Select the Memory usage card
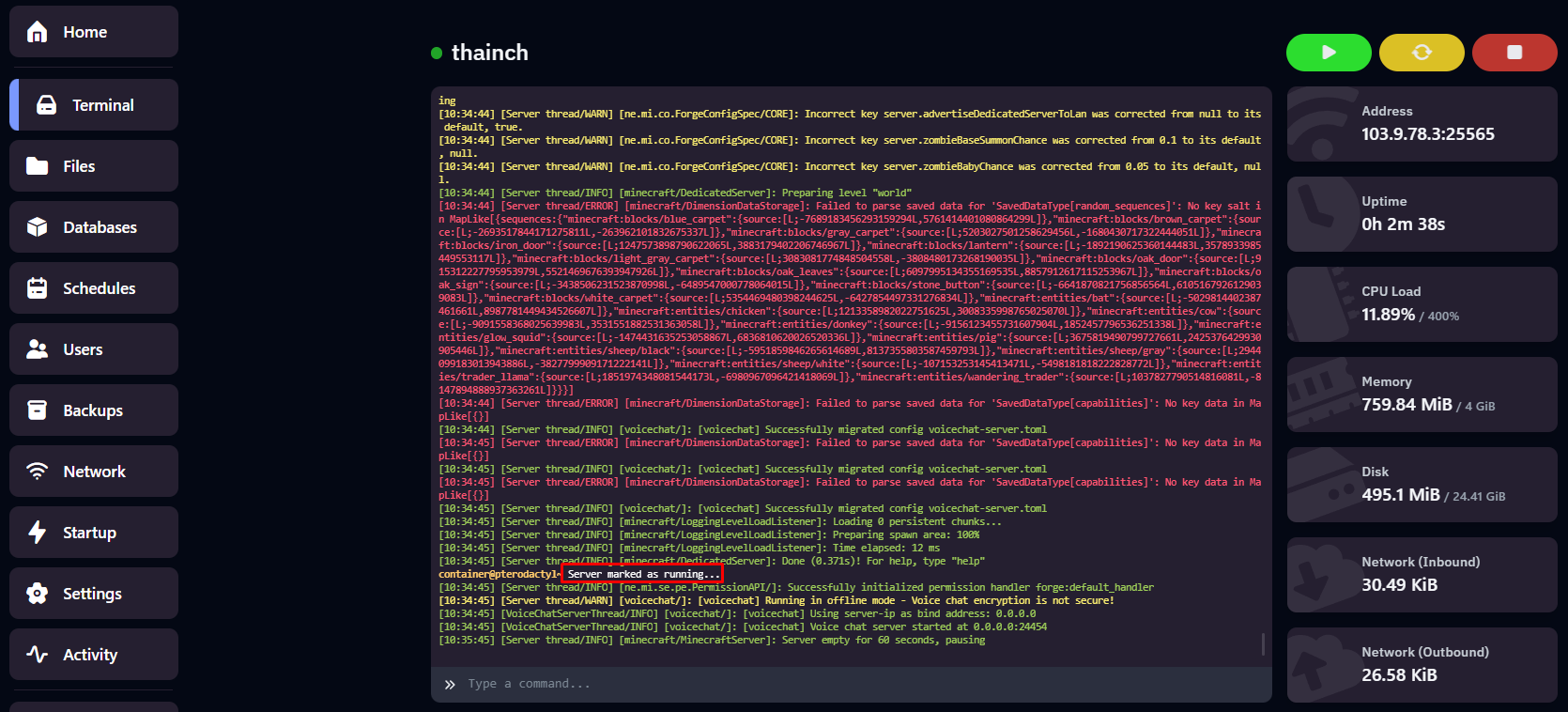 [x=1422, y=395]
